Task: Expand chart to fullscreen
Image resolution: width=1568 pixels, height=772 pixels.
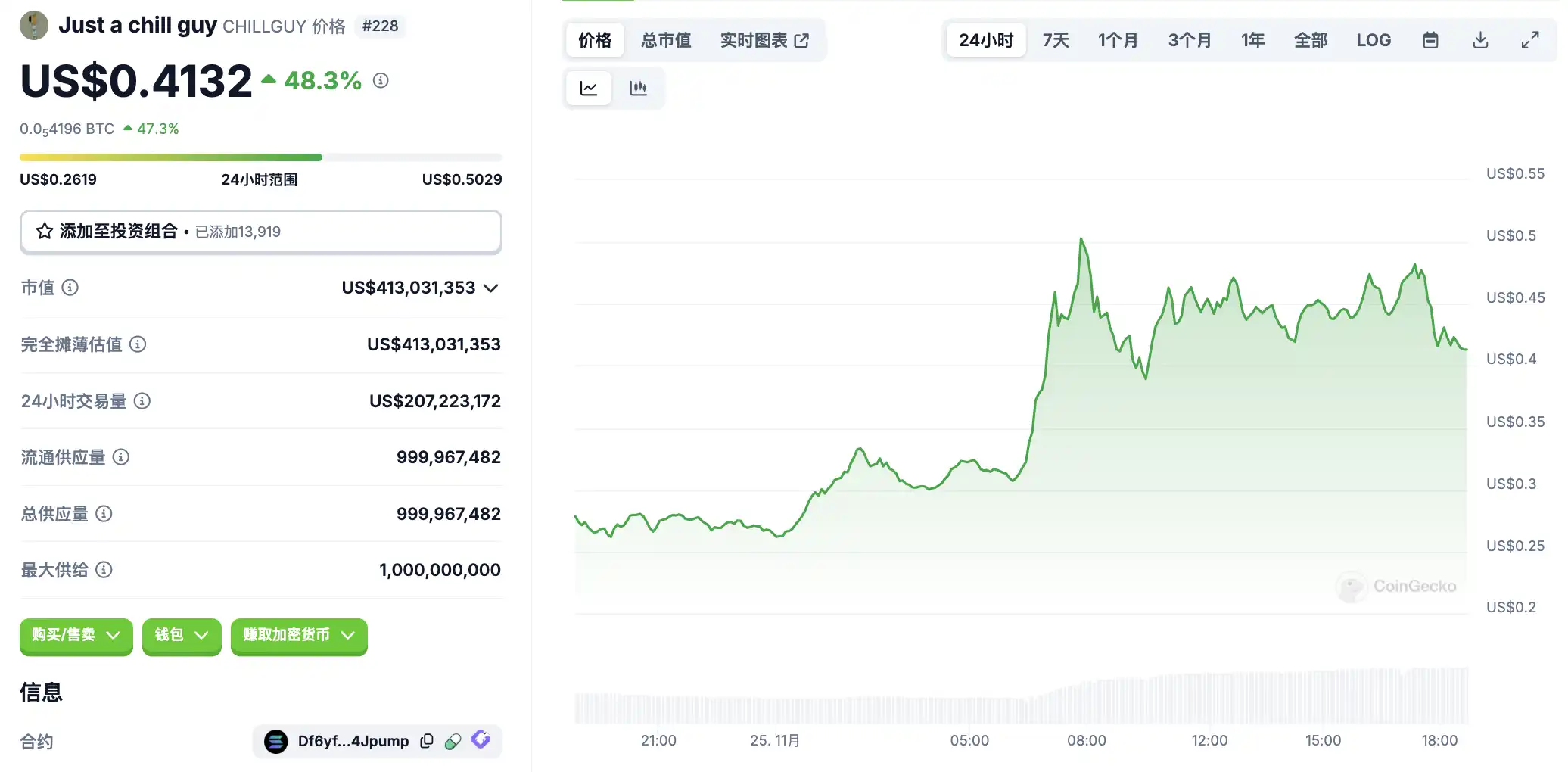Action: click(x=1530, y=40)
